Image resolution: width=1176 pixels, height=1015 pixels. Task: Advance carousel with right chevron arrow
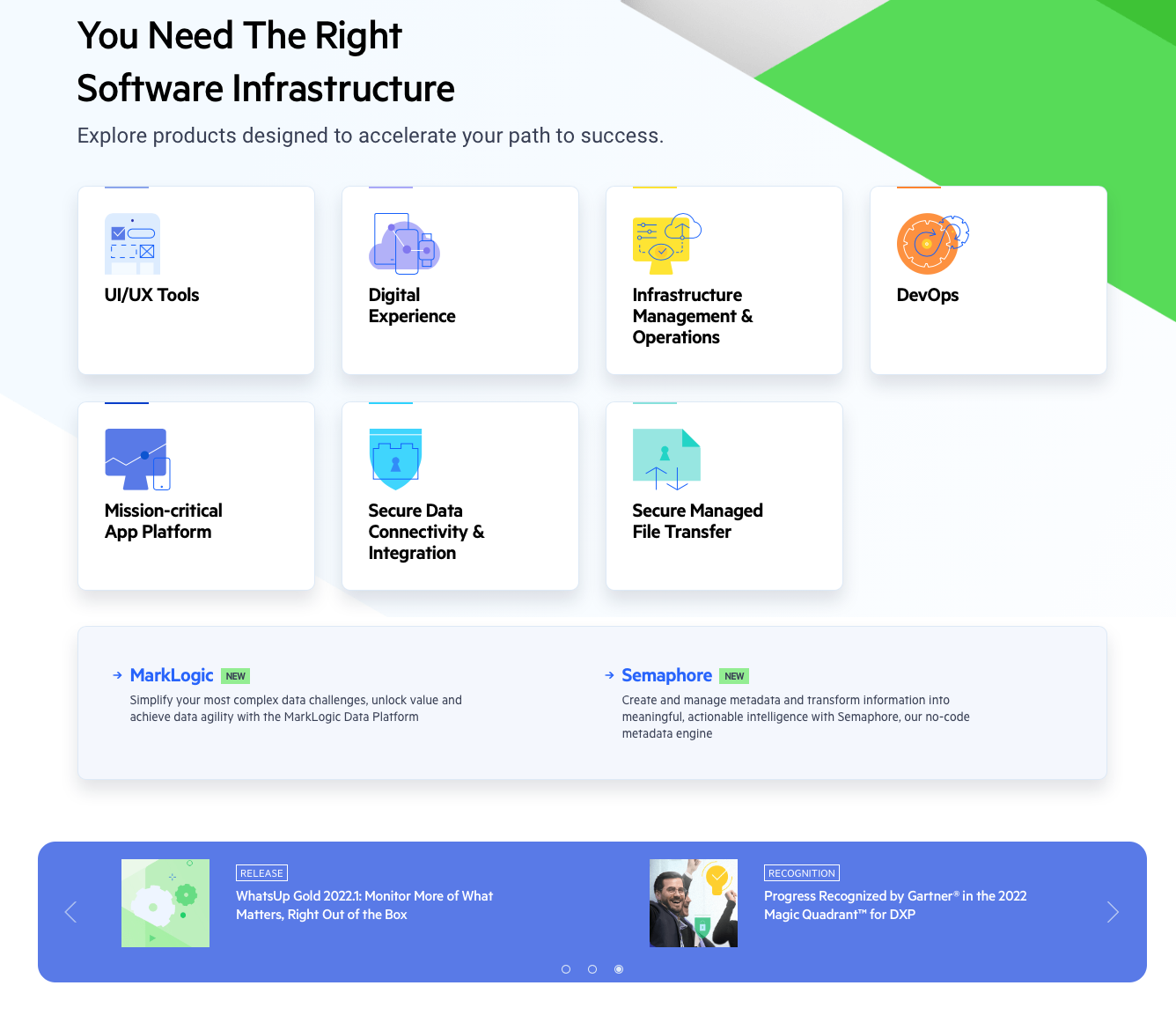tap(1113, 912)
